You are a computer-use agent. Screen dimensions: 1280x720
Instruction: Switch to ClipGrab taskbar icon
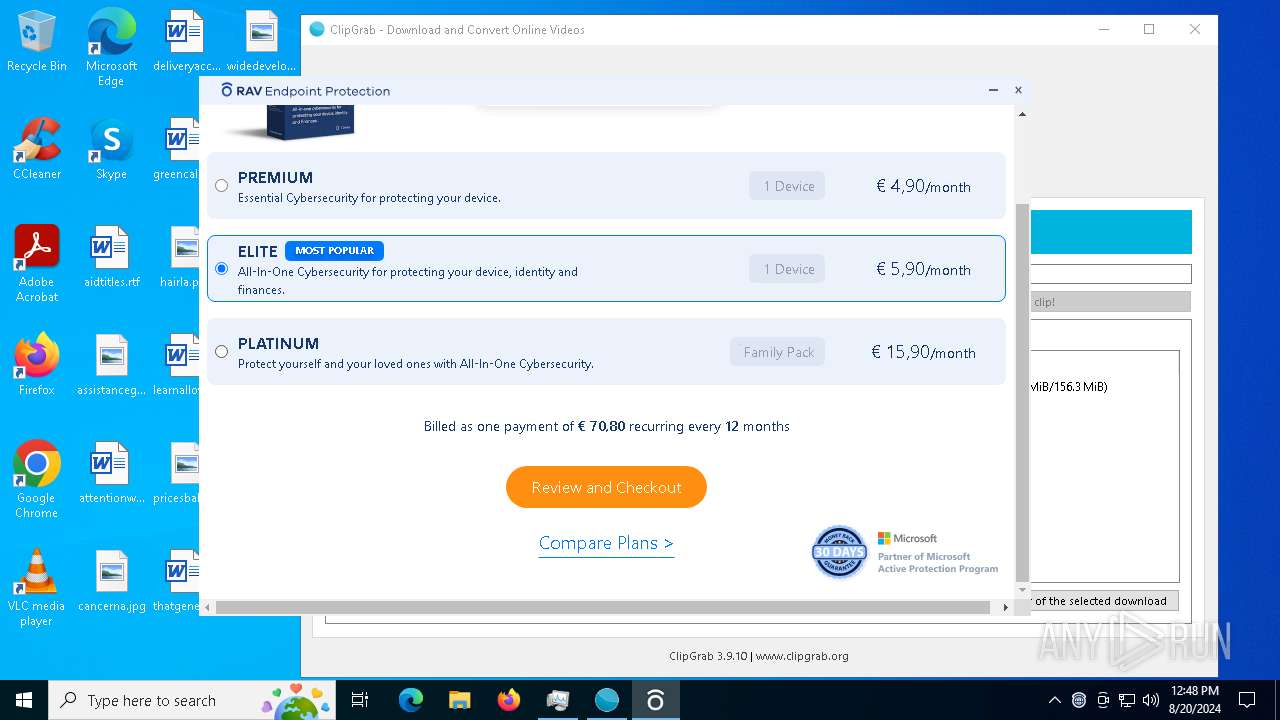click(606, 700)
